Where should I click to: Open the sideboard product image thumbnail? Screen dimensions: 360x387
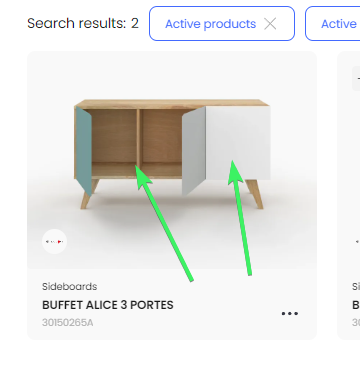pos(172,160)
